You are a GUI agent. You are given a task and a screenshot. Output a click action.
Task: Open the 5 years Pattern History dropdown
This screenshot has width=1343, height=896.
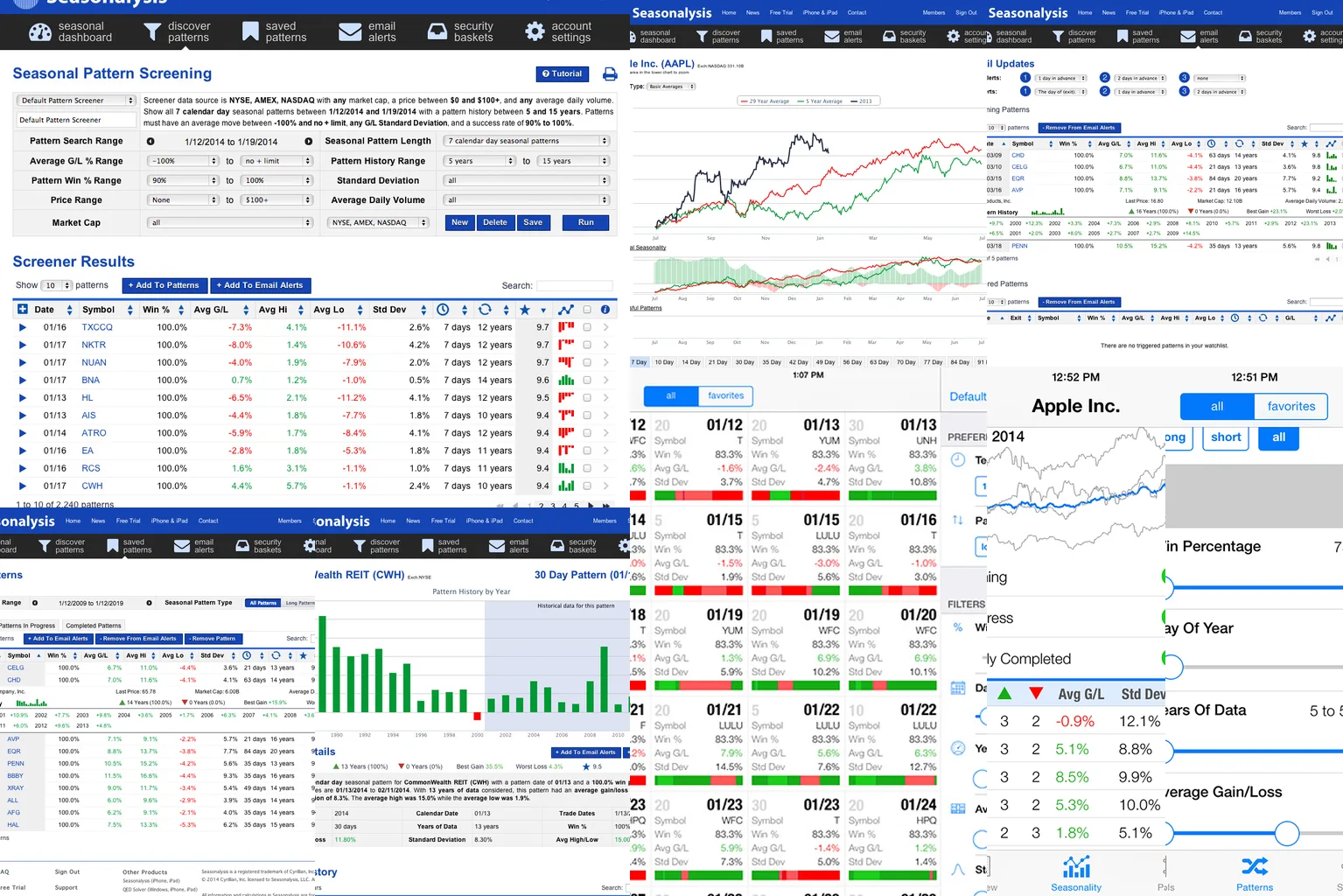click(x=479, y=161)
